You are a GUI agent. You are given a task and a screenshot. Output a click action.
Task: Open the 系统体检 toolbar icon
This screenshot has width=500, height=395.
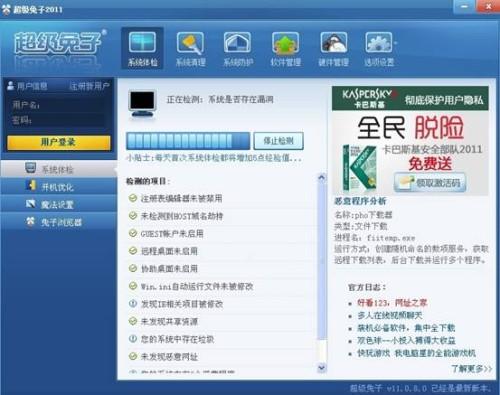[142, 48]
